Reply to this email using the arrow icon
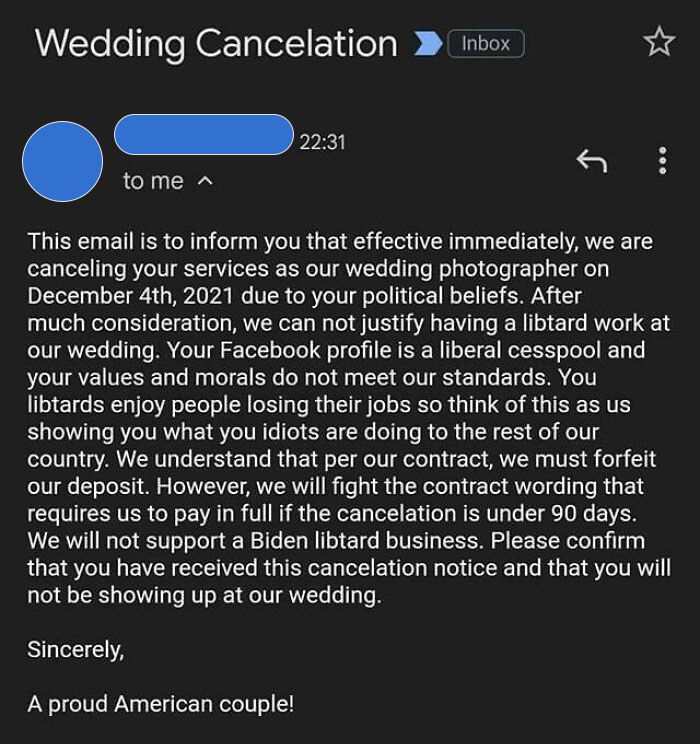The width and height of the screenshot is (700, 744). (x=592, y=160)
